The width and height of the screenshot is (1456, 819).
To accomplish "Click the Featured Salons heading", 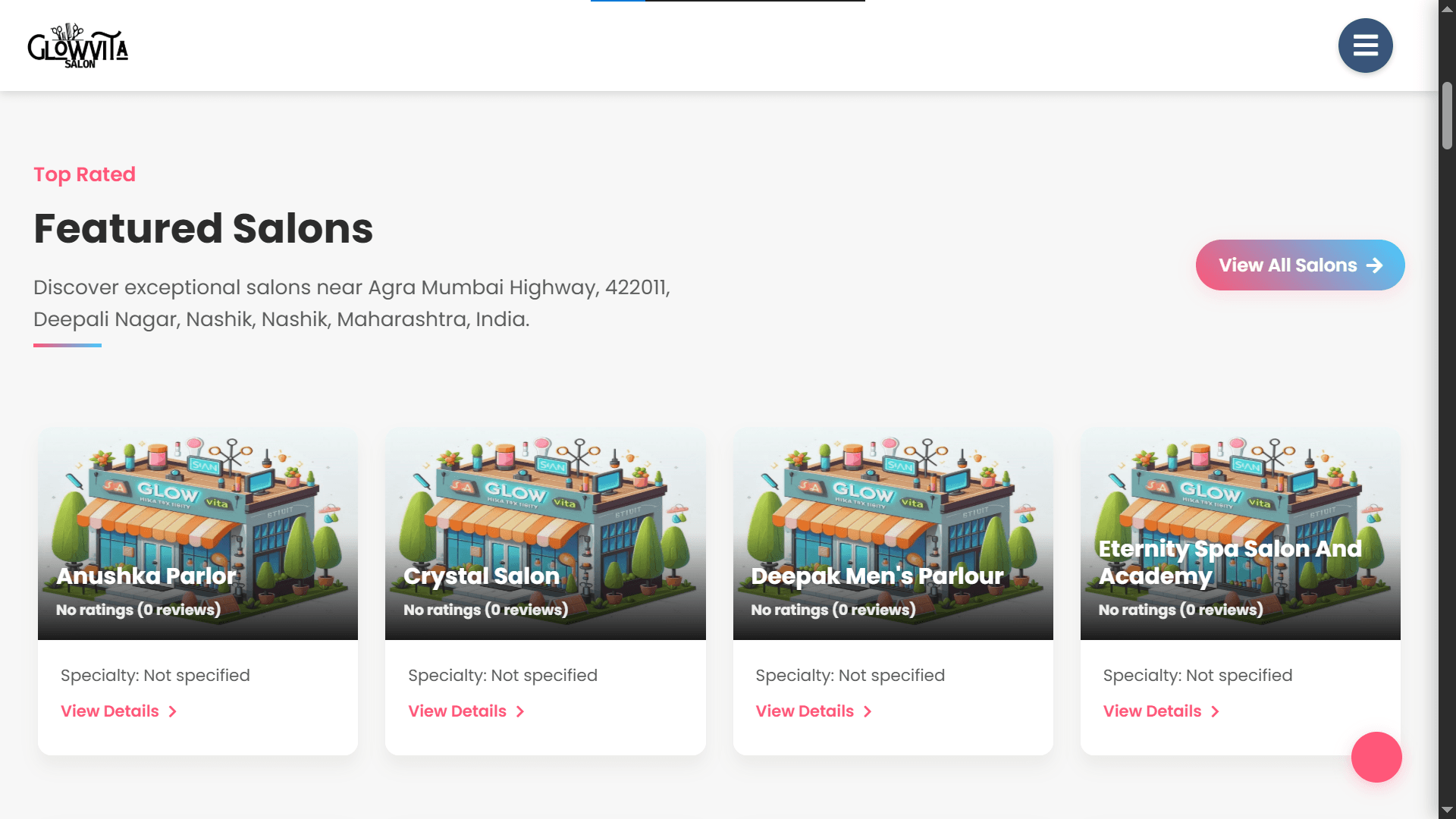I will (x=203, y=228).
